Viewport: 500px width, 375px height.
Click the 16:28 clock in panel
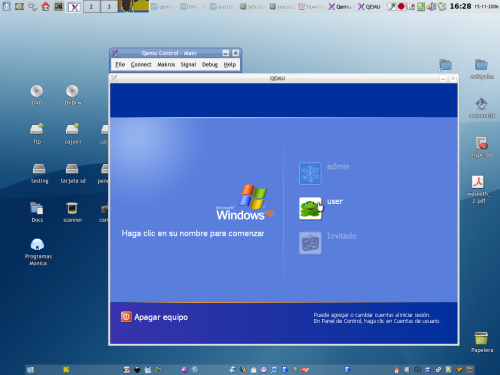pos(460,6)
